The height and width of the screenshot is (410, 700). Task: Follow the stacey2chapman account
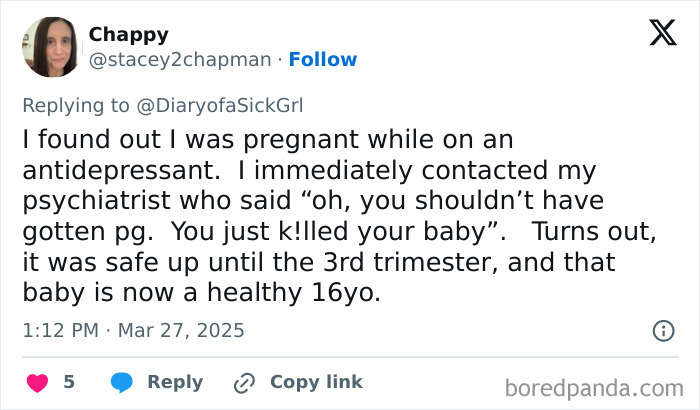(322, 60)
